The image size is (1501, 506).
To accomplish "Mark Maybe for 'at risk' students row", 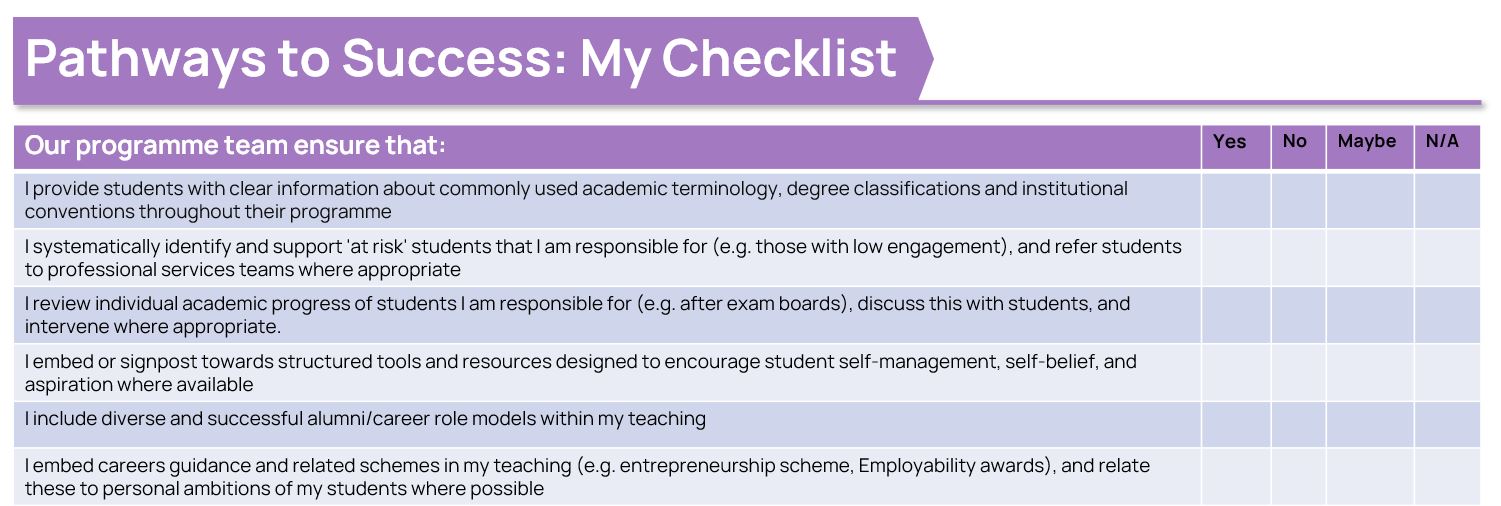I will point(1370,258).
